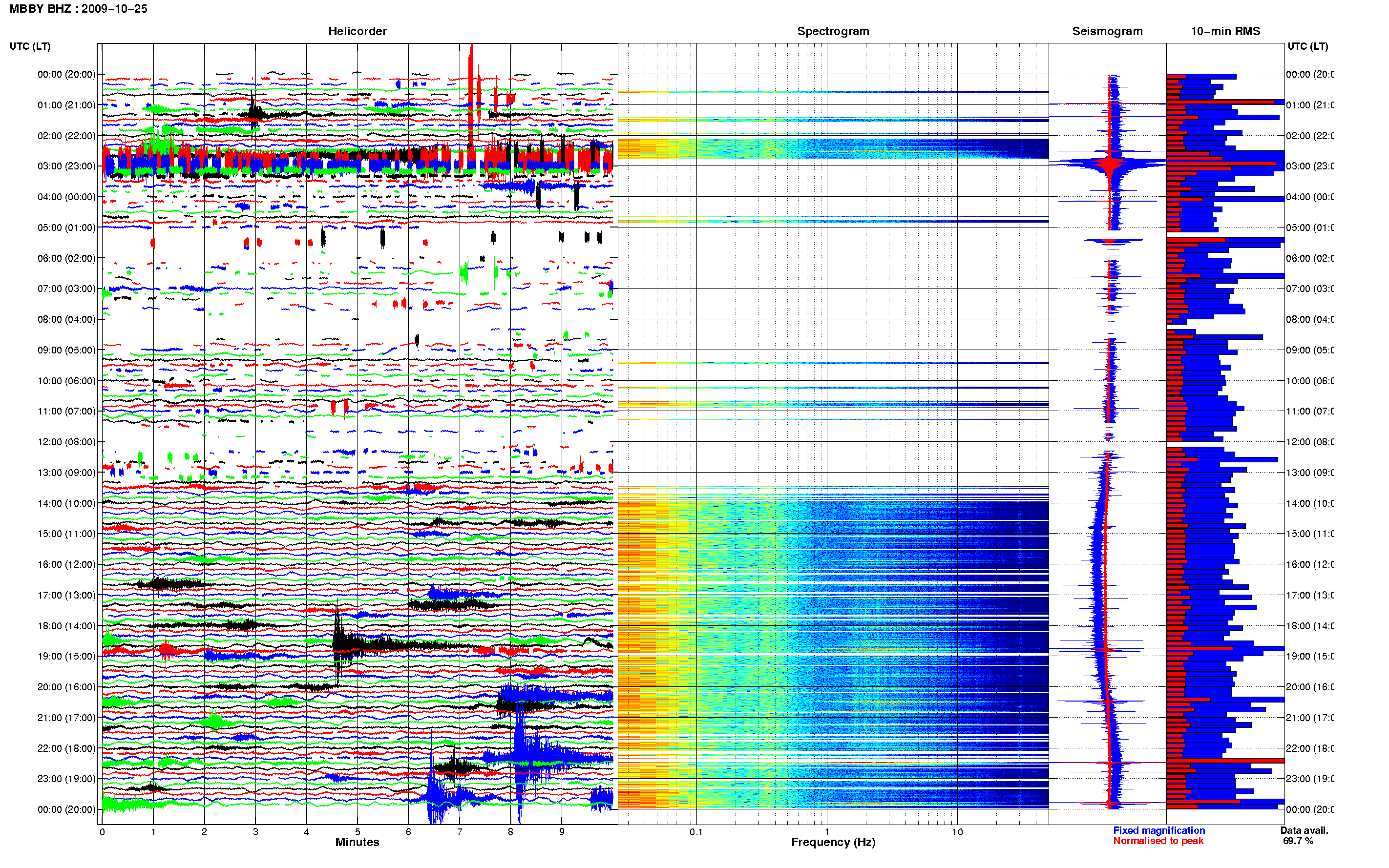Click the 'Fixed magnification' legend text
1389x868 pixels.
1159,830
